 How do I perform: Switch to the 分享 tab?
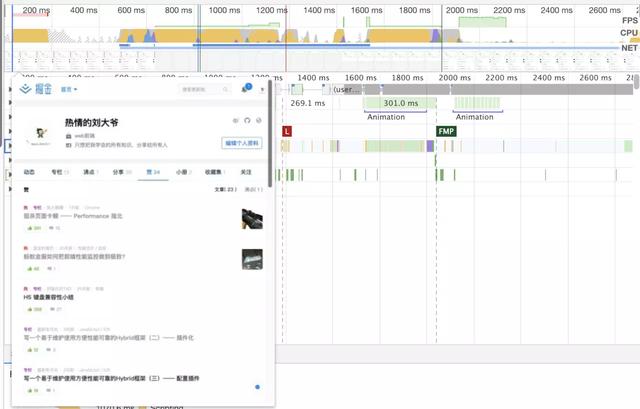(x=122, y=172)
